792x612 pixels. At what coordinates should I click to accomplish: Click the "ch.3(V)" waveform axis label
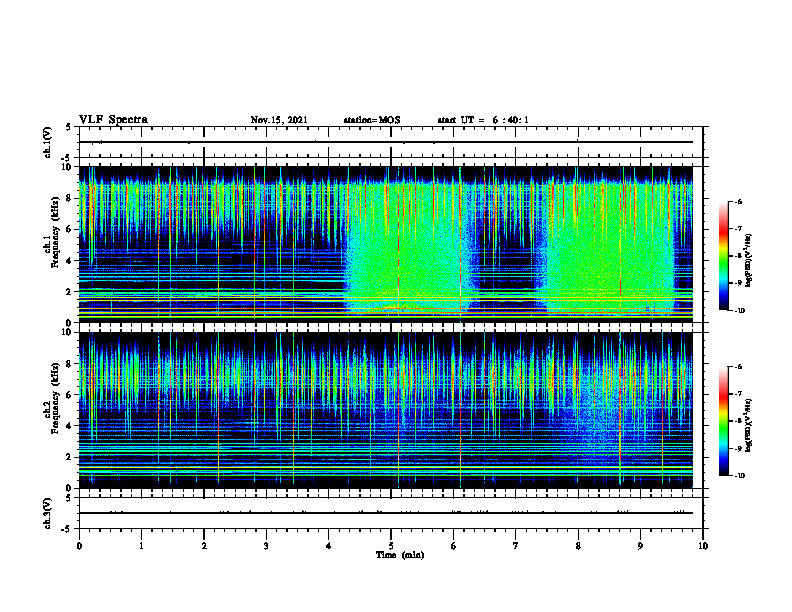(48, 513)
